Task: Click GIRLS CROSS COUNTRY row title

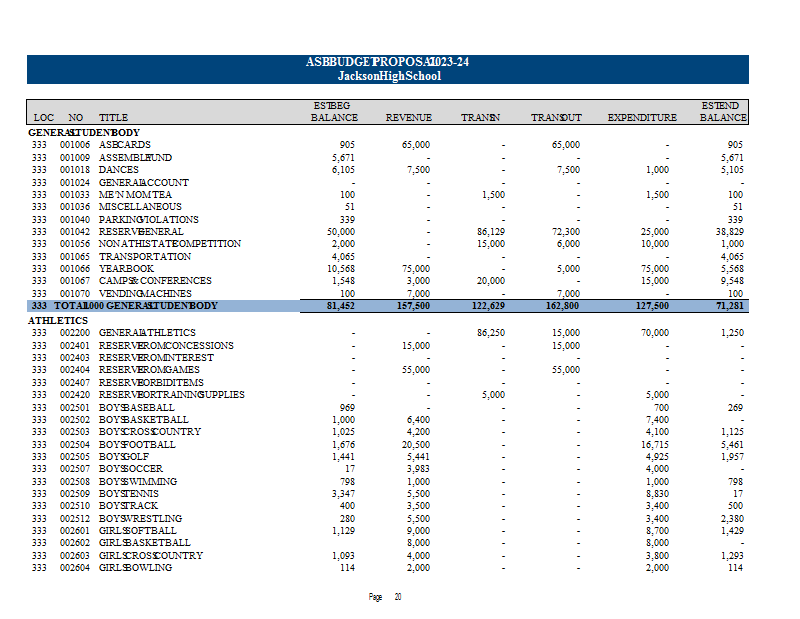Action: pyautogui.click(x=151, y=556)
